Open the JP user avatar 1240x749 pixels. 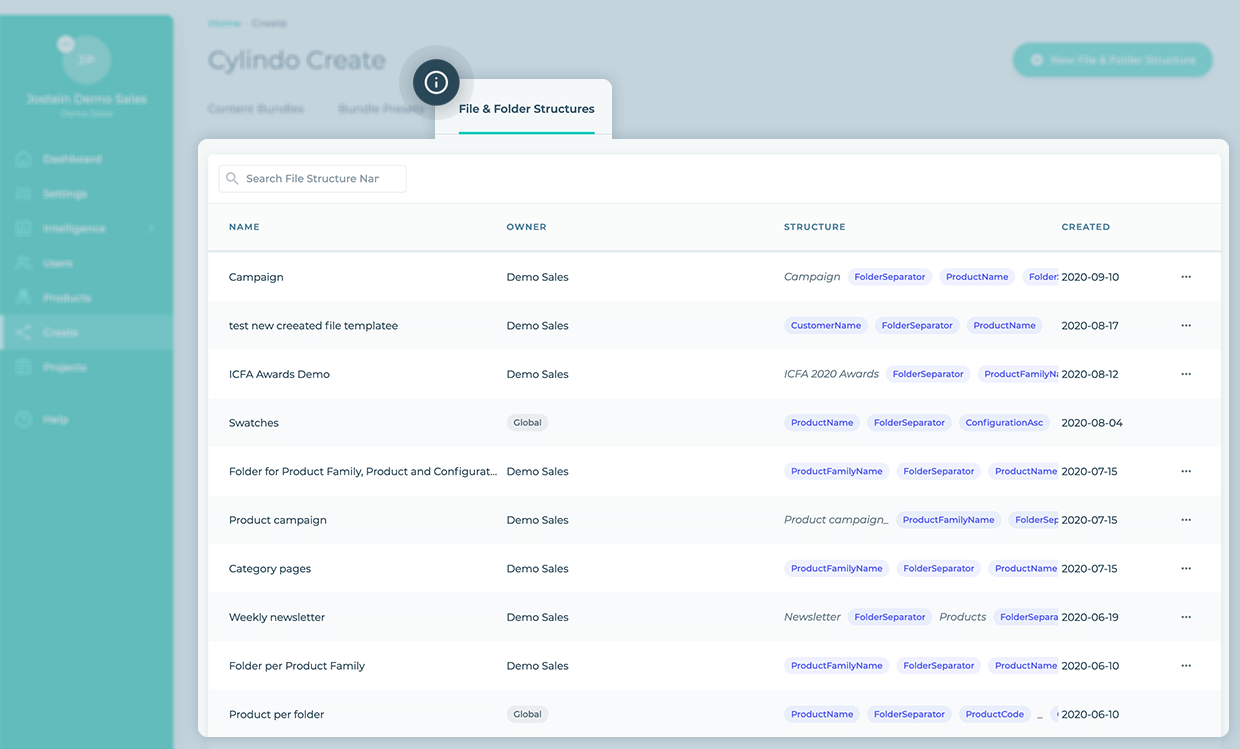tap(86, 57)
